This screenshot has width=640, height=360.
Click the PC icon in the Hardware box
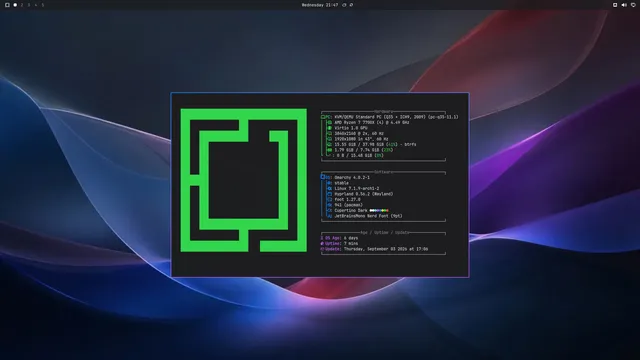click(x=323, y=117)
